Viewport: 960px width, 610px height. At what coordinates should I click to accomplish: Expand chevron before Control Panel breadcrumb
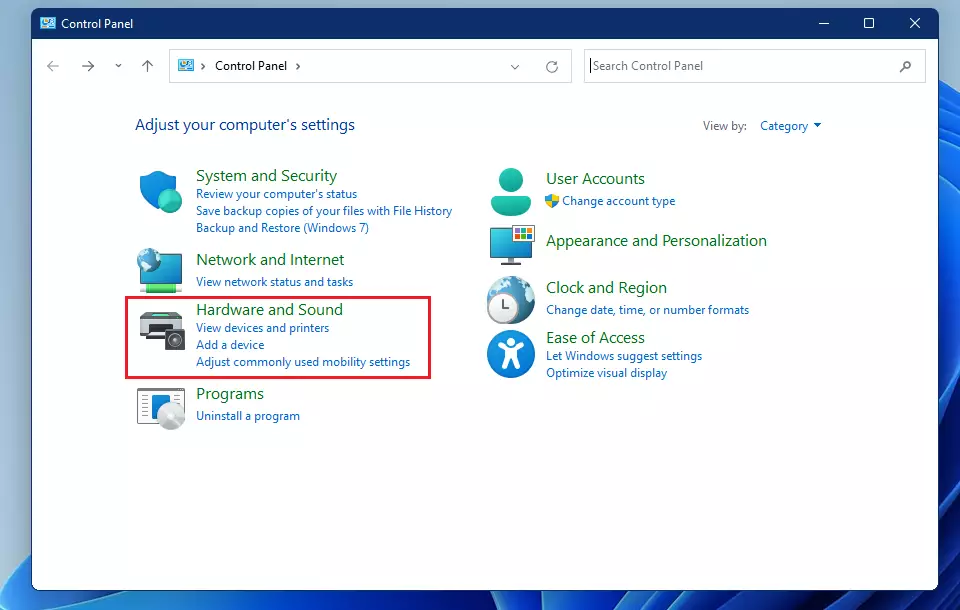203,66
